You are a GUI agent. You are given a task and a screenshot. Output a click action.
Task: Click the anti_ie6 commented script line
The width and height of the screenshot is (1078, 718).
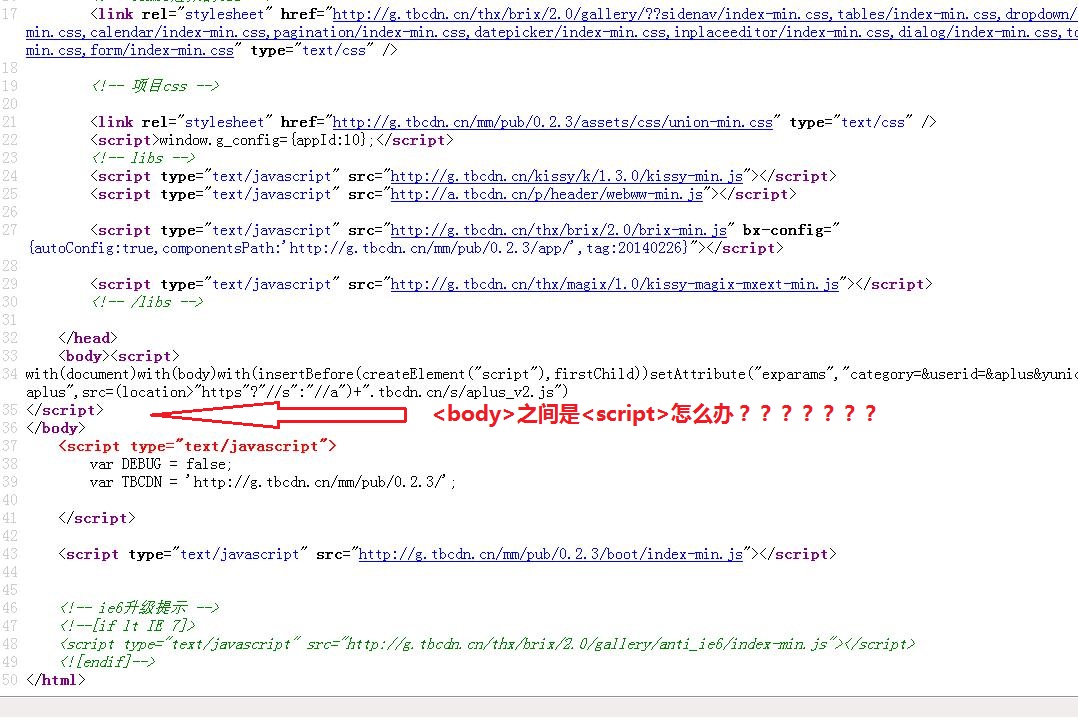[487, 644]
